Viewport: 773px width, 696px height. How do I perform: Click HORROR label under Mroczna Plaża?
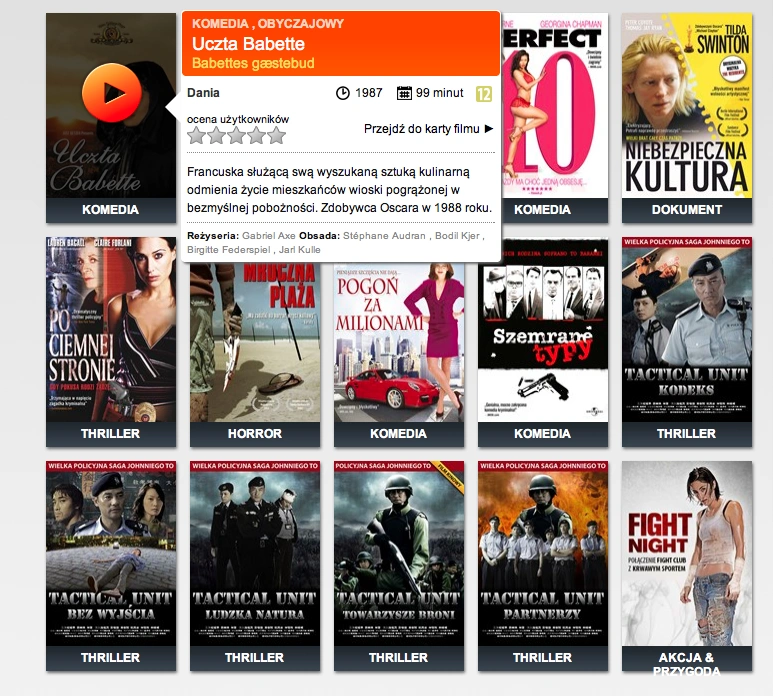tap(255, 434)
